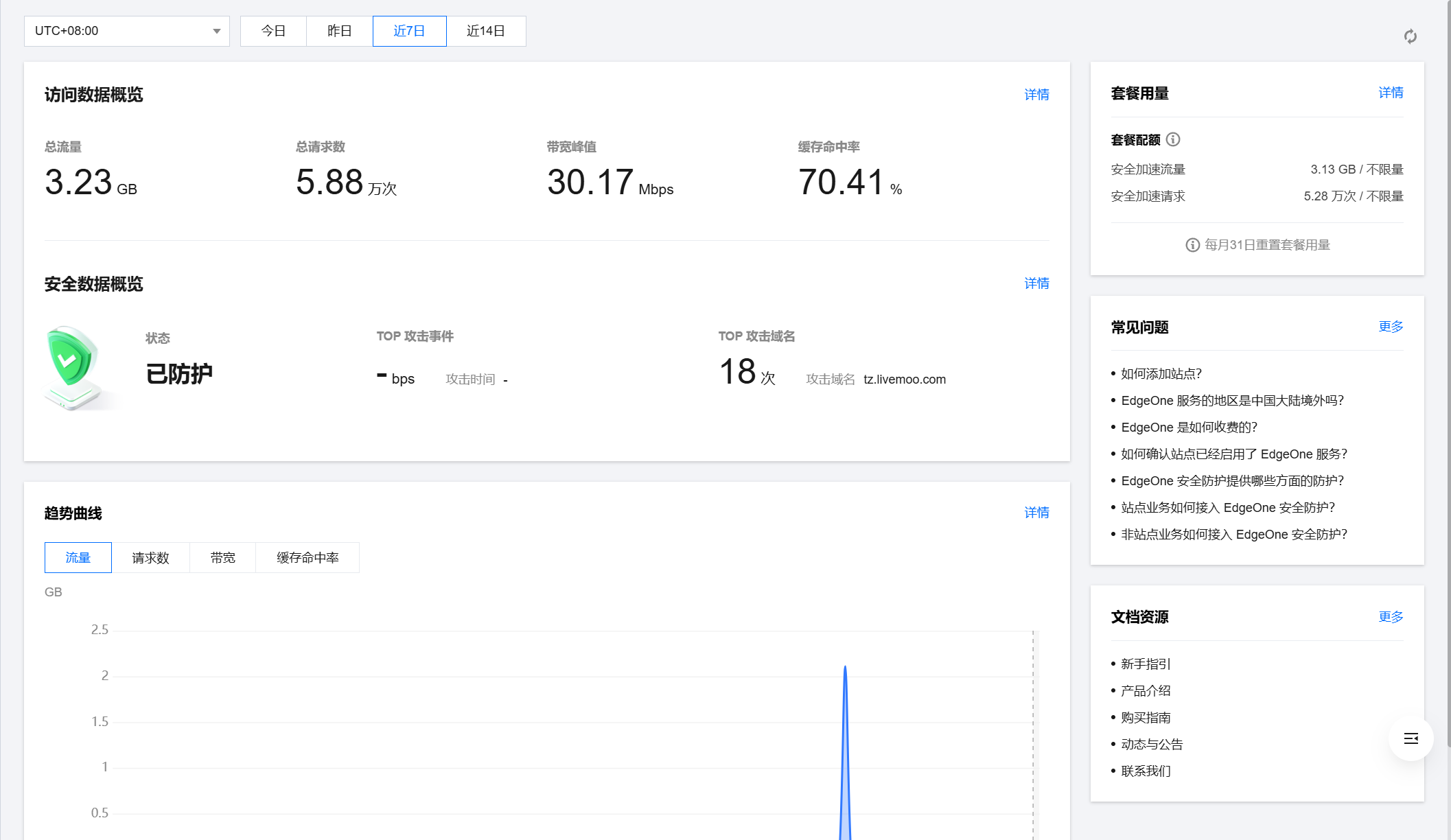Click the info icon before 每月31日重置套餐用量

[x=1193, y=245]
